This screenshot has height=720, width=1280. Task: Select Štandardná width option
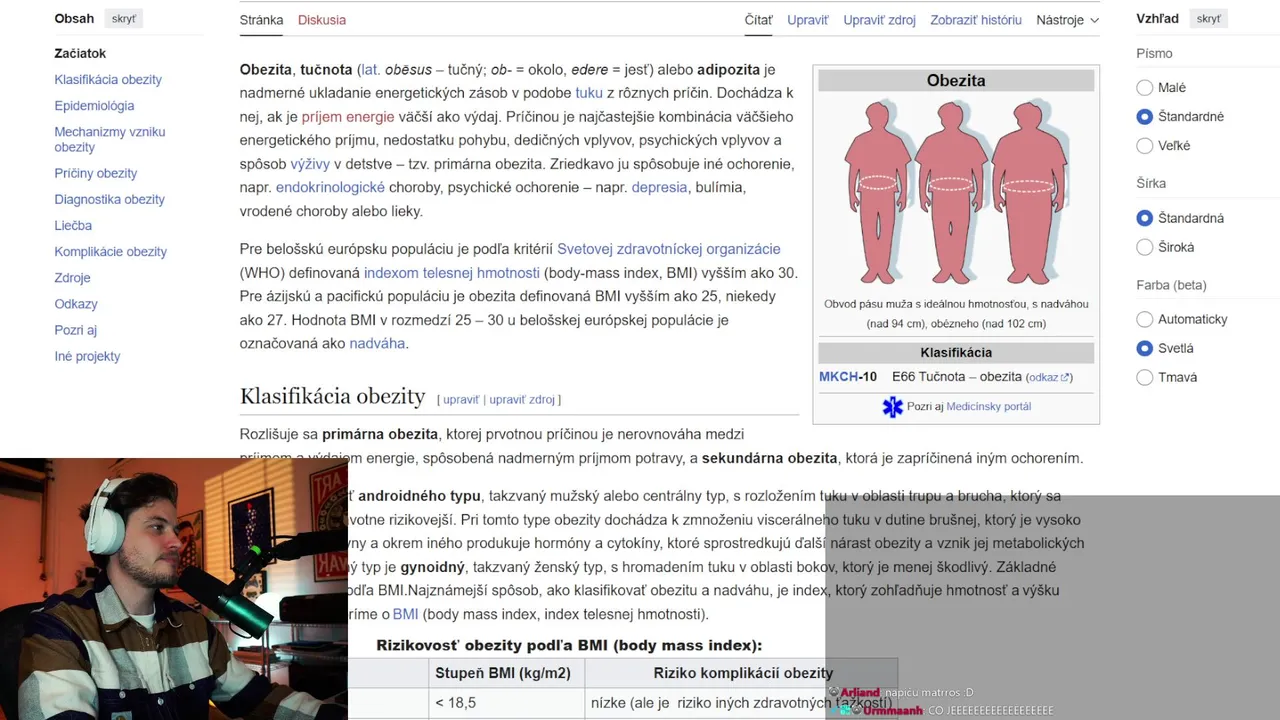tap(1145, 218)
